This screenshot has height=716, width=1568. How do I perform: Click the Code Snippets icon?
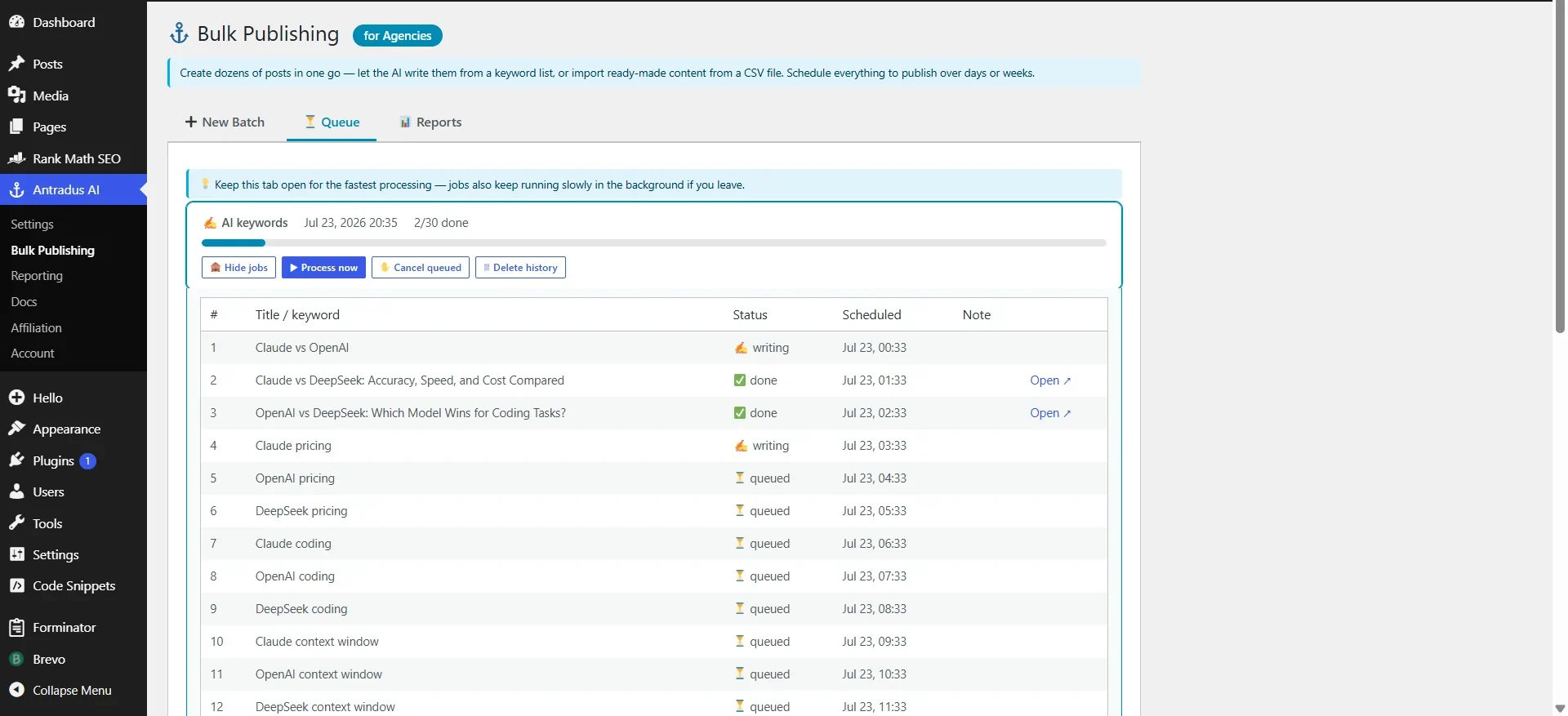pyautogui.click(x=16, y=585)
